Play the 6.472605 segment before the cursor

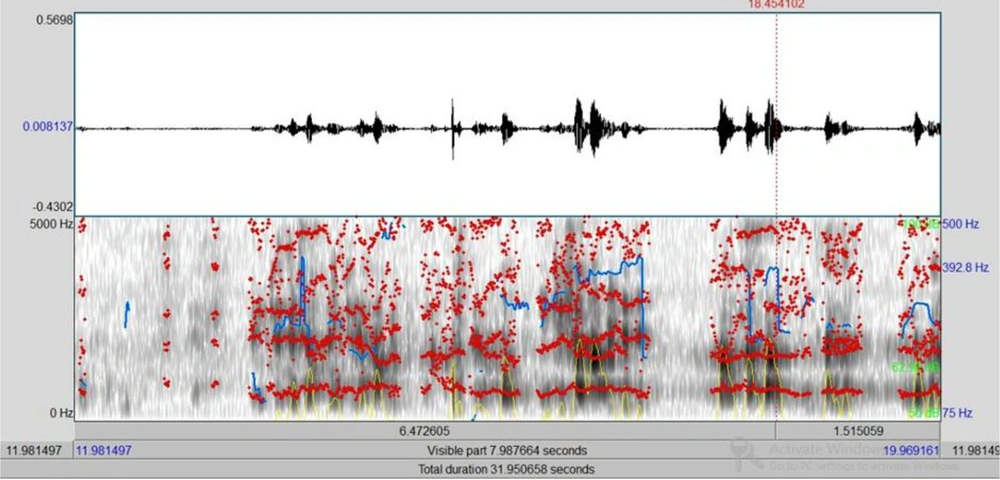tap(425, 429)
